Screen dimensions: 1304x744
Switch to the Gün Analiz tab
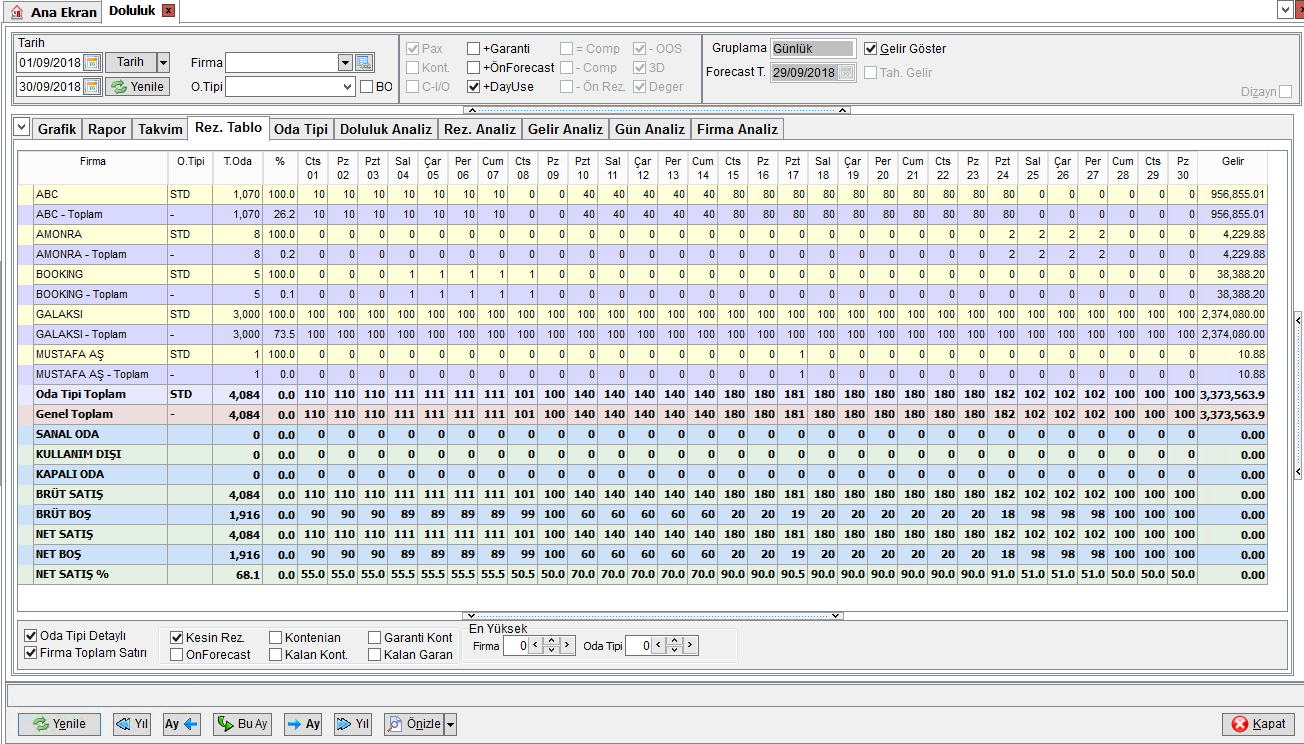(650, 129)
